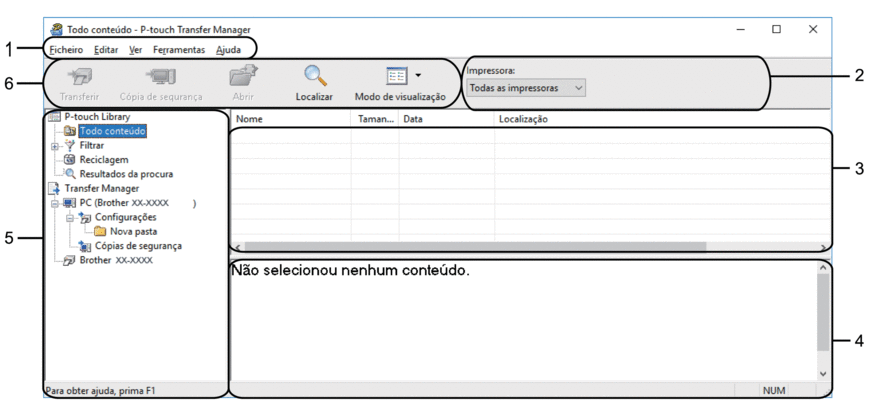The image size is (881, 416).
Task: Click the Abrir toolbar icon
Action: [243, 75]
